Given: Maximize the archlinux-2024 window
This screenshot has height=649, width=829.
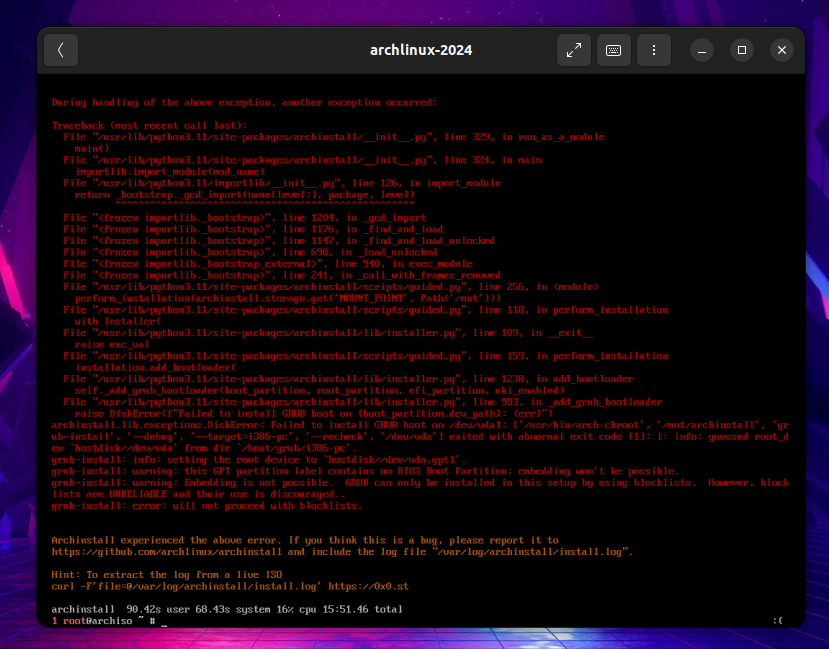Looking at the screenshot, I should 741,49.
